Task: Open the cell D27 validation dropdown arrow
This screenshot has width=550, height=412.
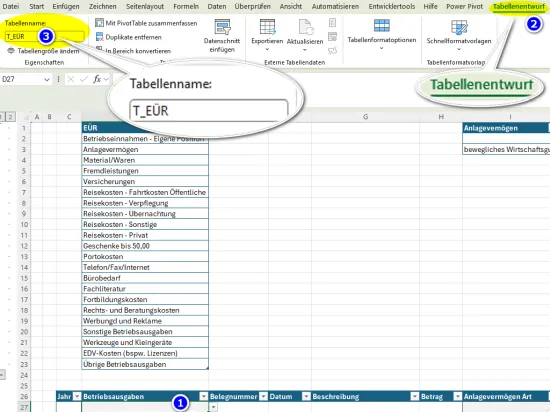Action: point(213,407)
